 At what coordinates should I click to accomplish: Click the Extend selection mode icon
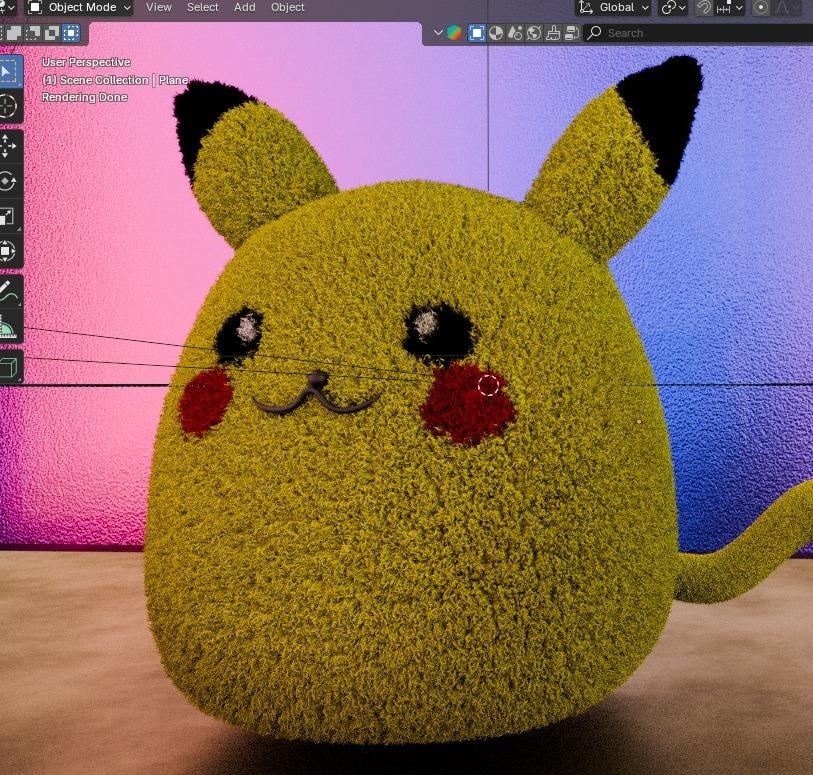click(x=14, y=33)
